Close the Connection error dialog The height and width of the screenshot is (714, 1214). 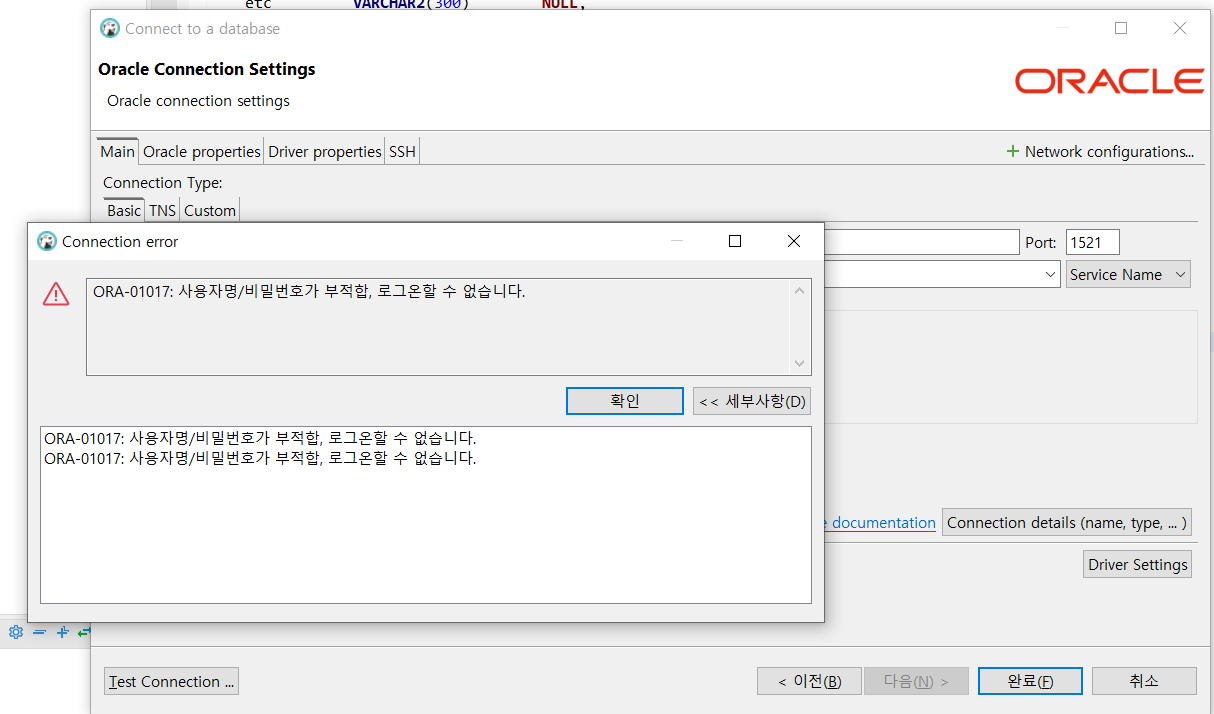[794, 241]
